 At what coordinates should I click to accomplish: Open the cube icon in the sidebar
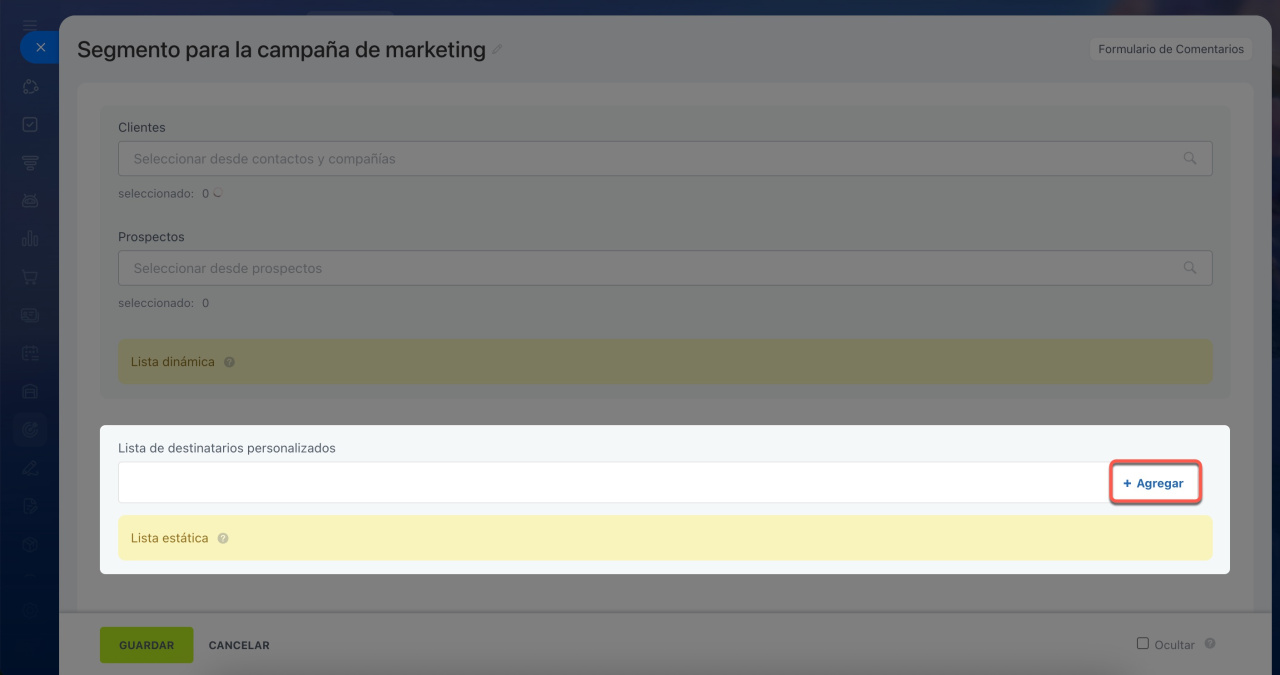pos(30,544)
